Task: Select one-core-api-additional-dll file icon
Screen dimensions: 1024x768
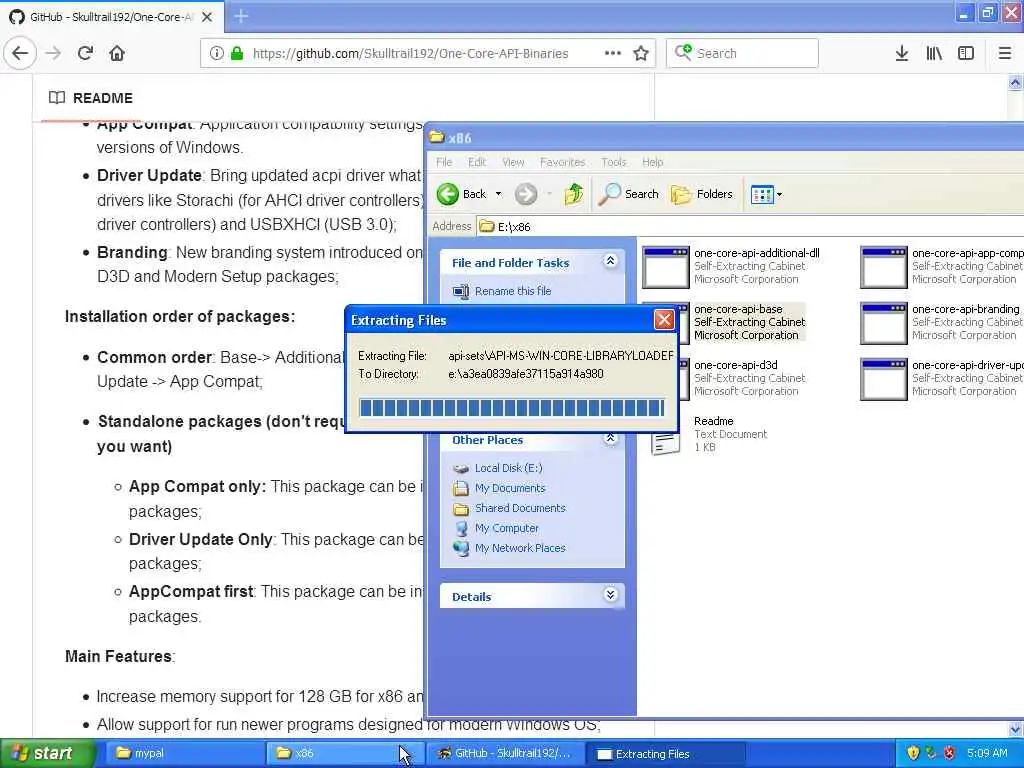Action: [665, 267]
